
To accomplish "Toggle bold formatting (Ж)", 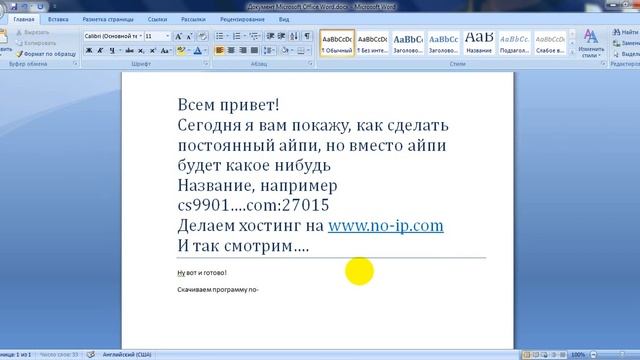I will [x=89, y=51].
